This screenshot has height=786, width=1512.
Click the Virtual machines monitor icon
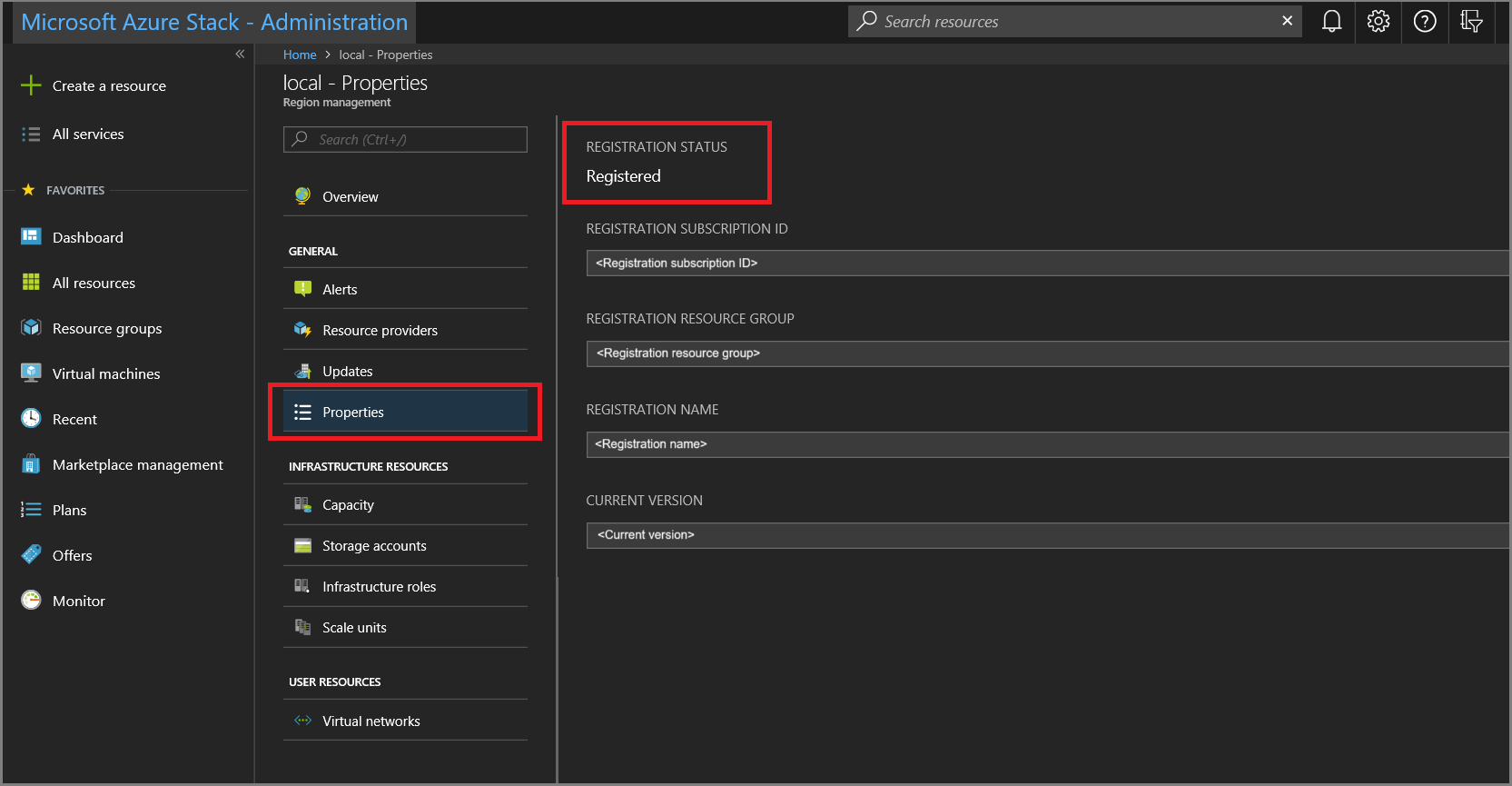click(x=31, y=373)
